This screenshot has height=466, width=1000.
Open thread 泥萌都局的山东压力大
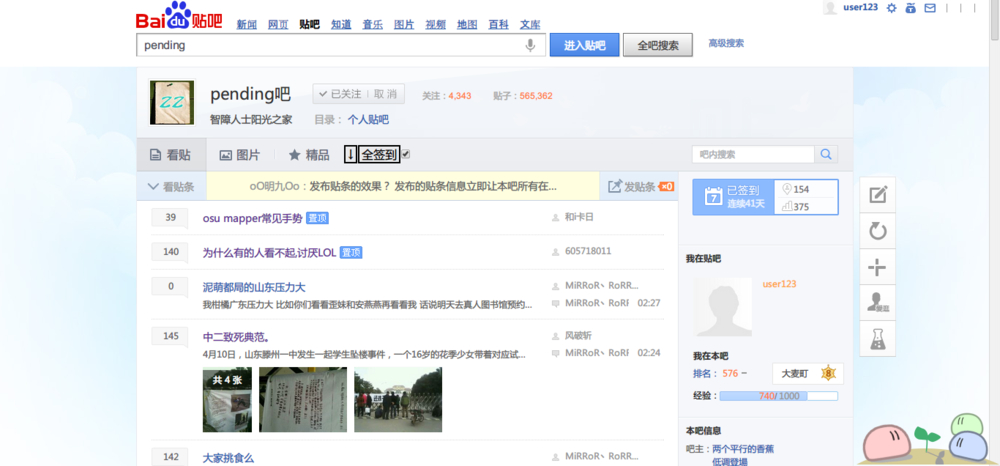(254, 287)
